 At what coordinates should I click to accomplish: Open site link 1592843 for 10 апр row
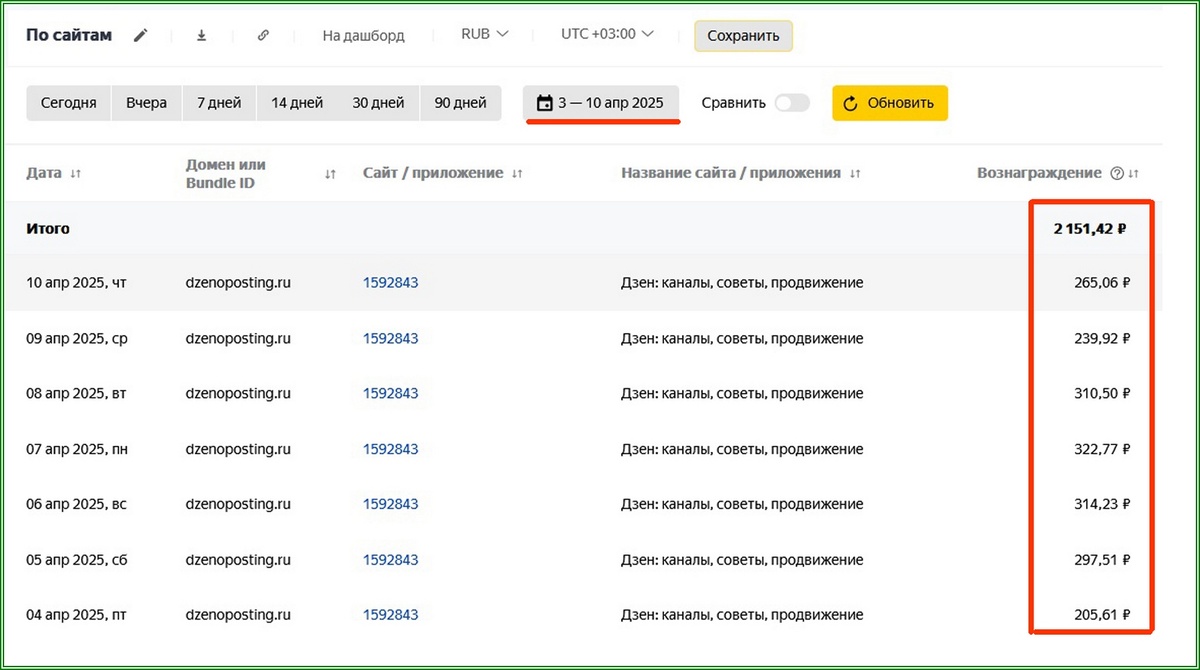point(390,283)
